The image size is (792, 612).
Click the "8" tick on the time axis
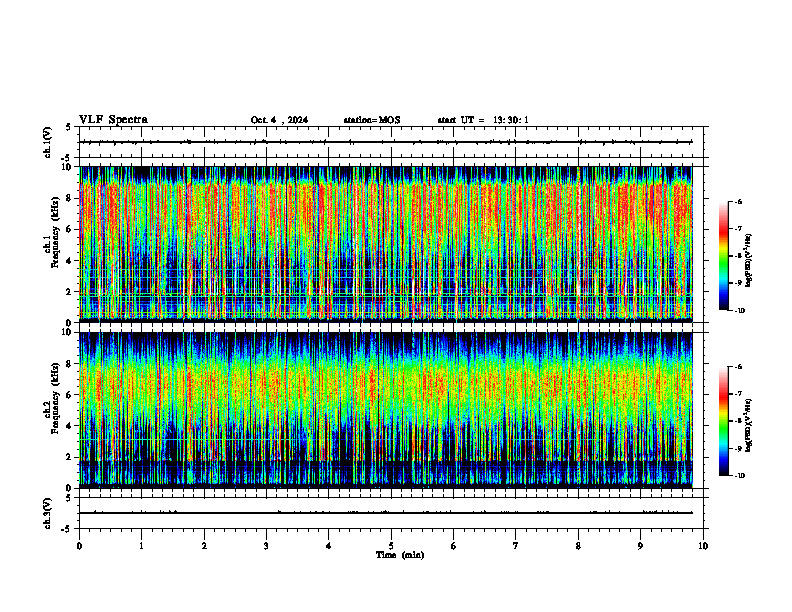578,546
